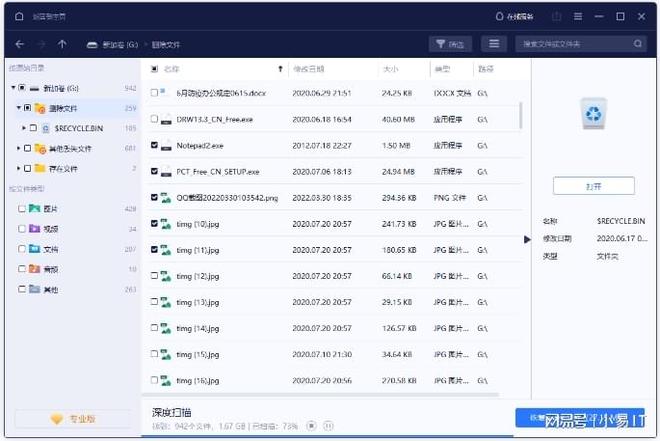Check timg (13).jpg checkbox

[154, 302]
